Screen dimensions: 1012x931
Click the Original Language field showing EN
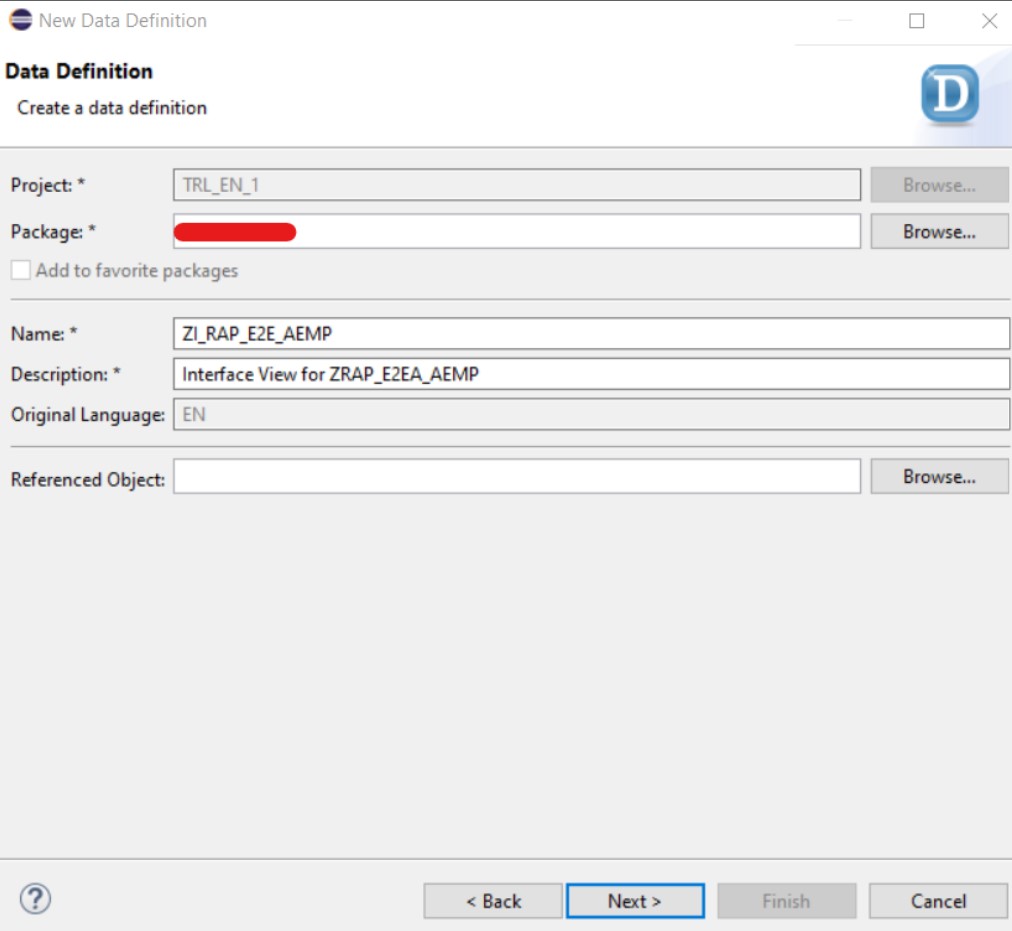coord(590,414)
